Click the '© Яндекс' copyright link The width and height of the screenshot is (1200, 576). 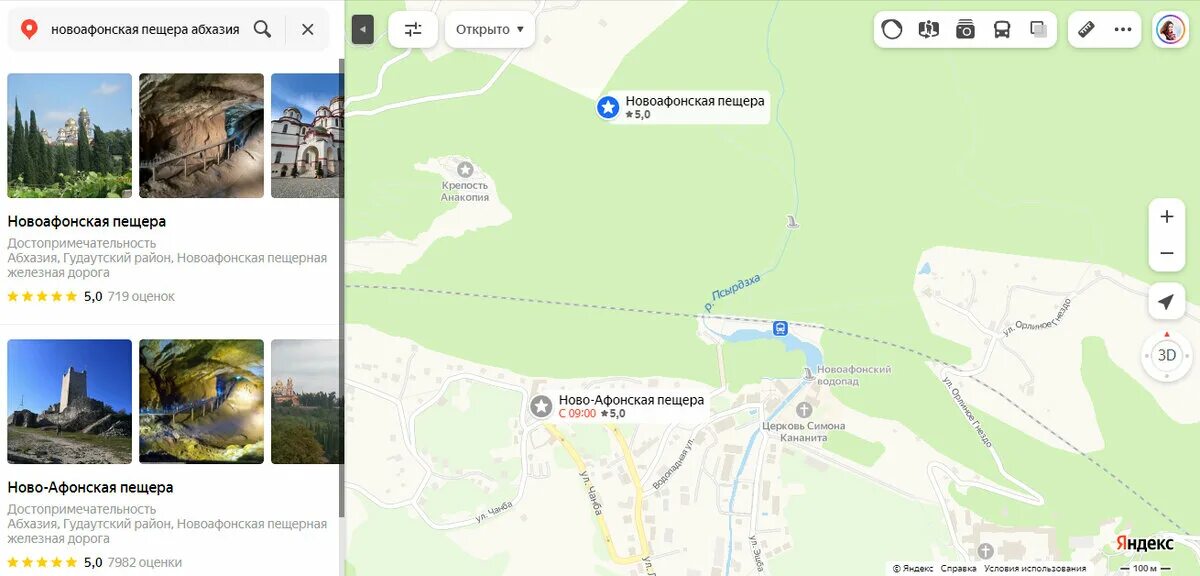913,568
